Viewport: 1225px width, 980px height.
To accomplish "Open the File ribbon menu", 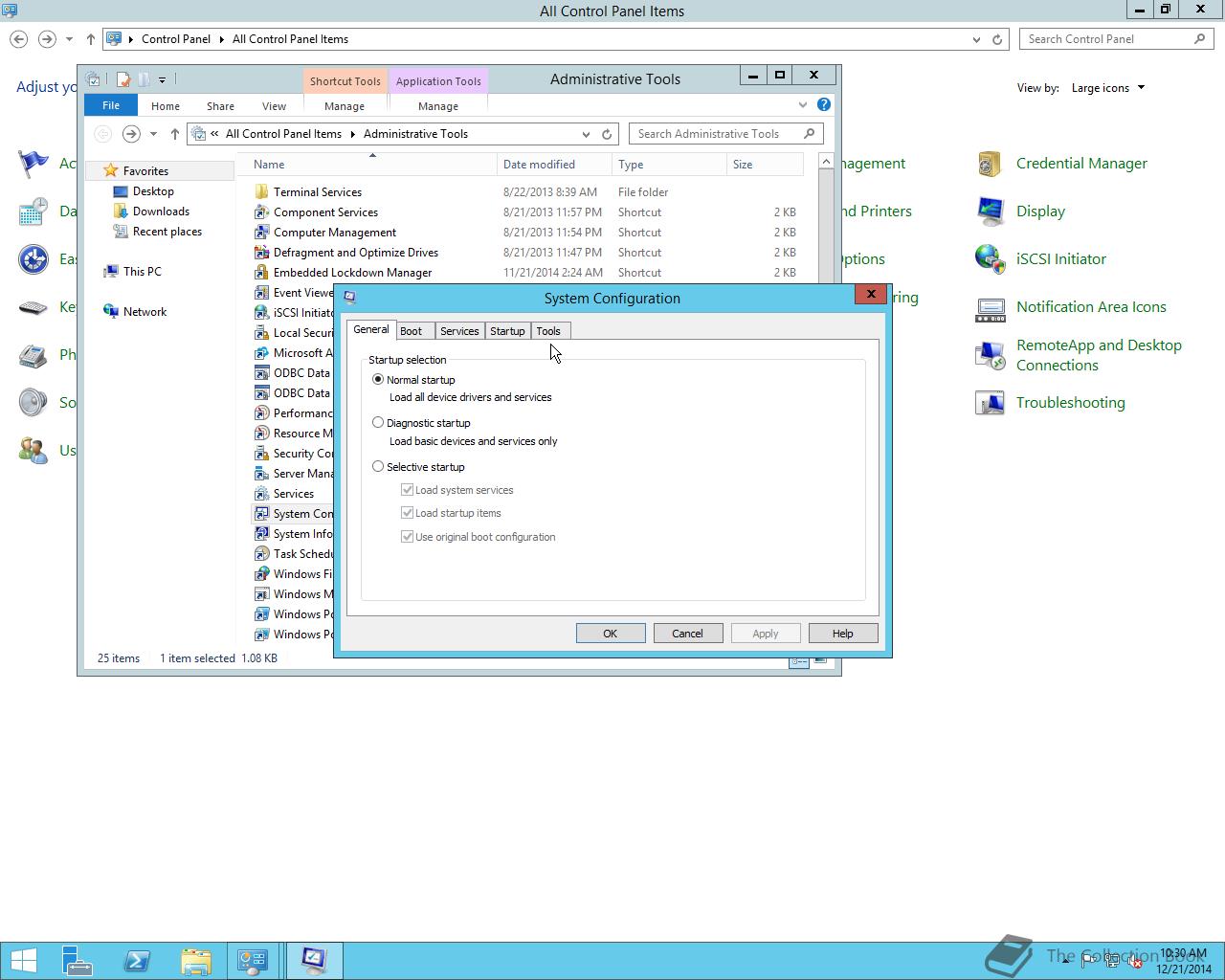I will [x=111, y=105].
